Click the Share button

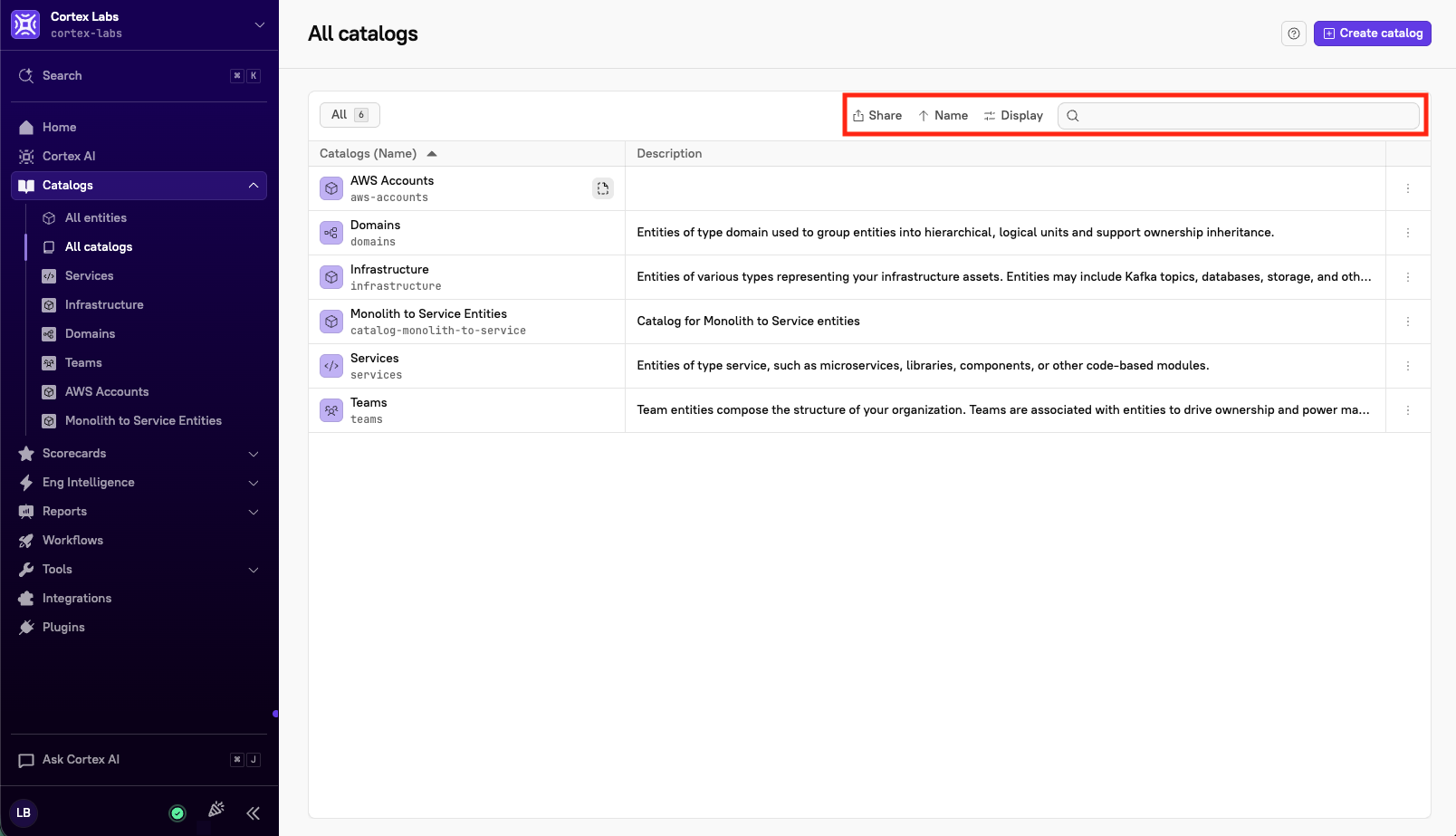pyautogui.click(x=877, y=116)
